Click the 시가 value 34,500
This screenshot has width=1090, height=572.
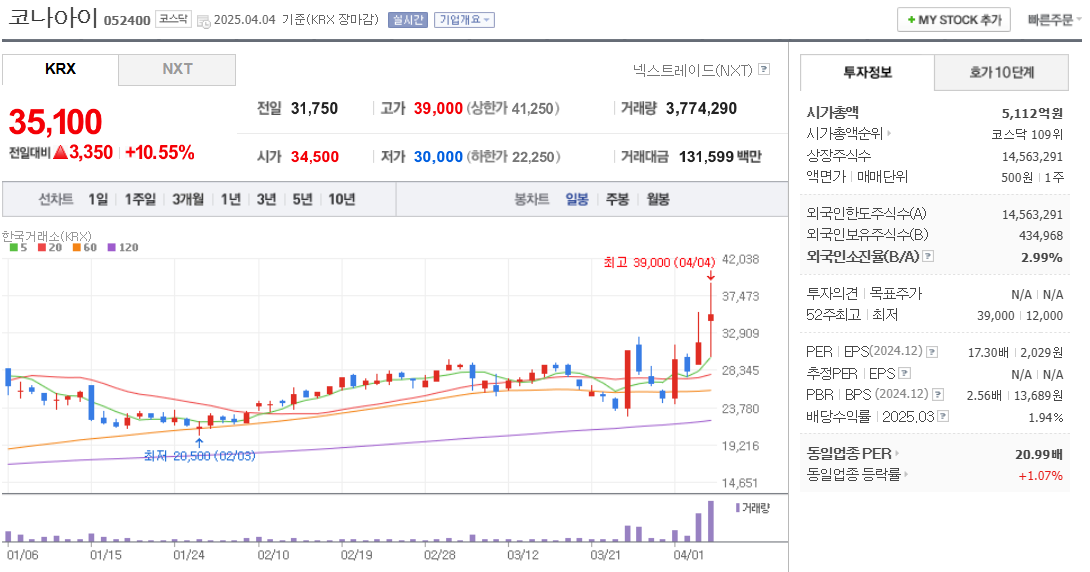click(315, 157)
